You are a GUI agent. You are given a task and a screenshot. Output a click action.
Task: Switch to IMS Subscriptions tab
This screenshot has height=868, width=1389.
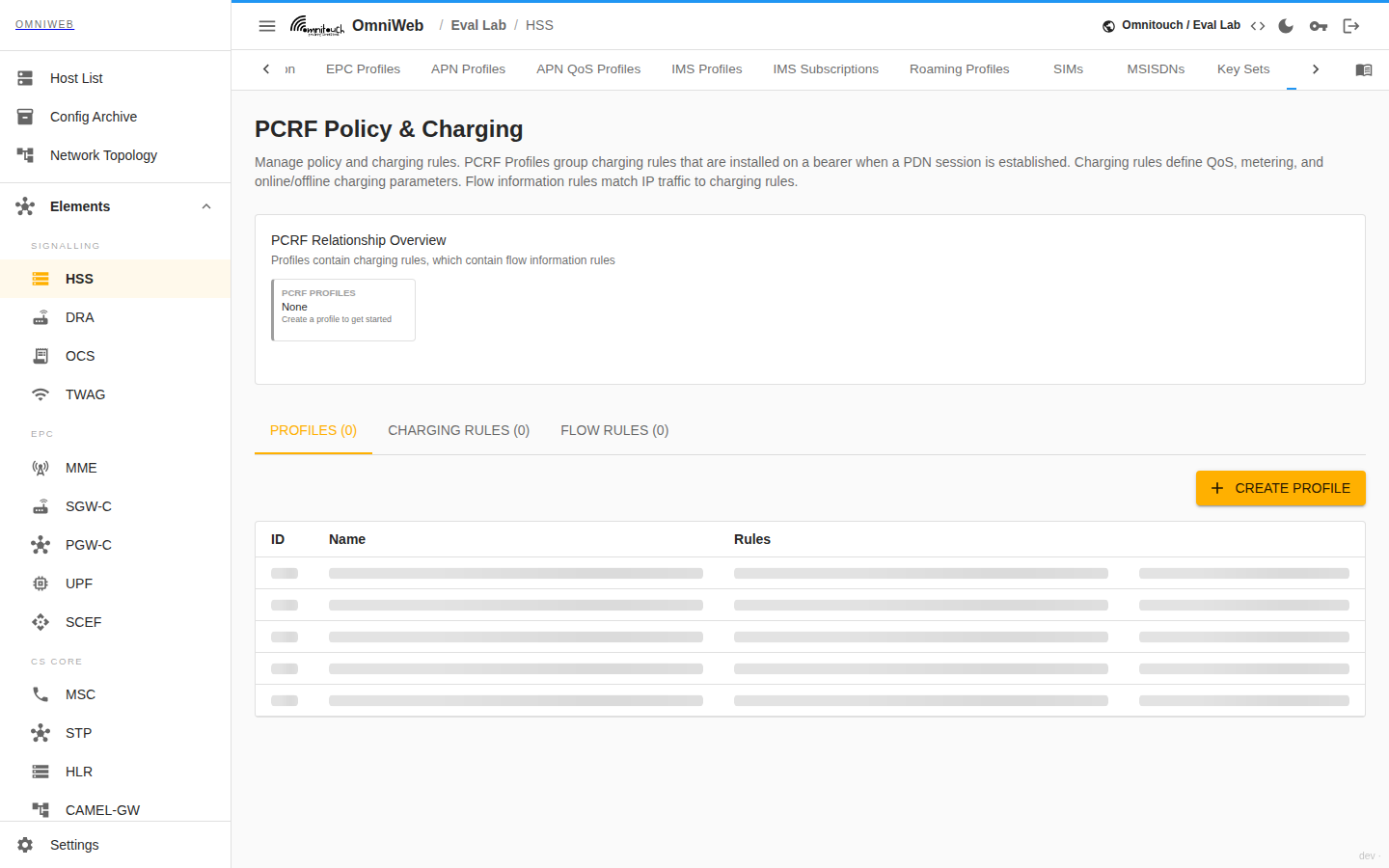click(826, 69)
